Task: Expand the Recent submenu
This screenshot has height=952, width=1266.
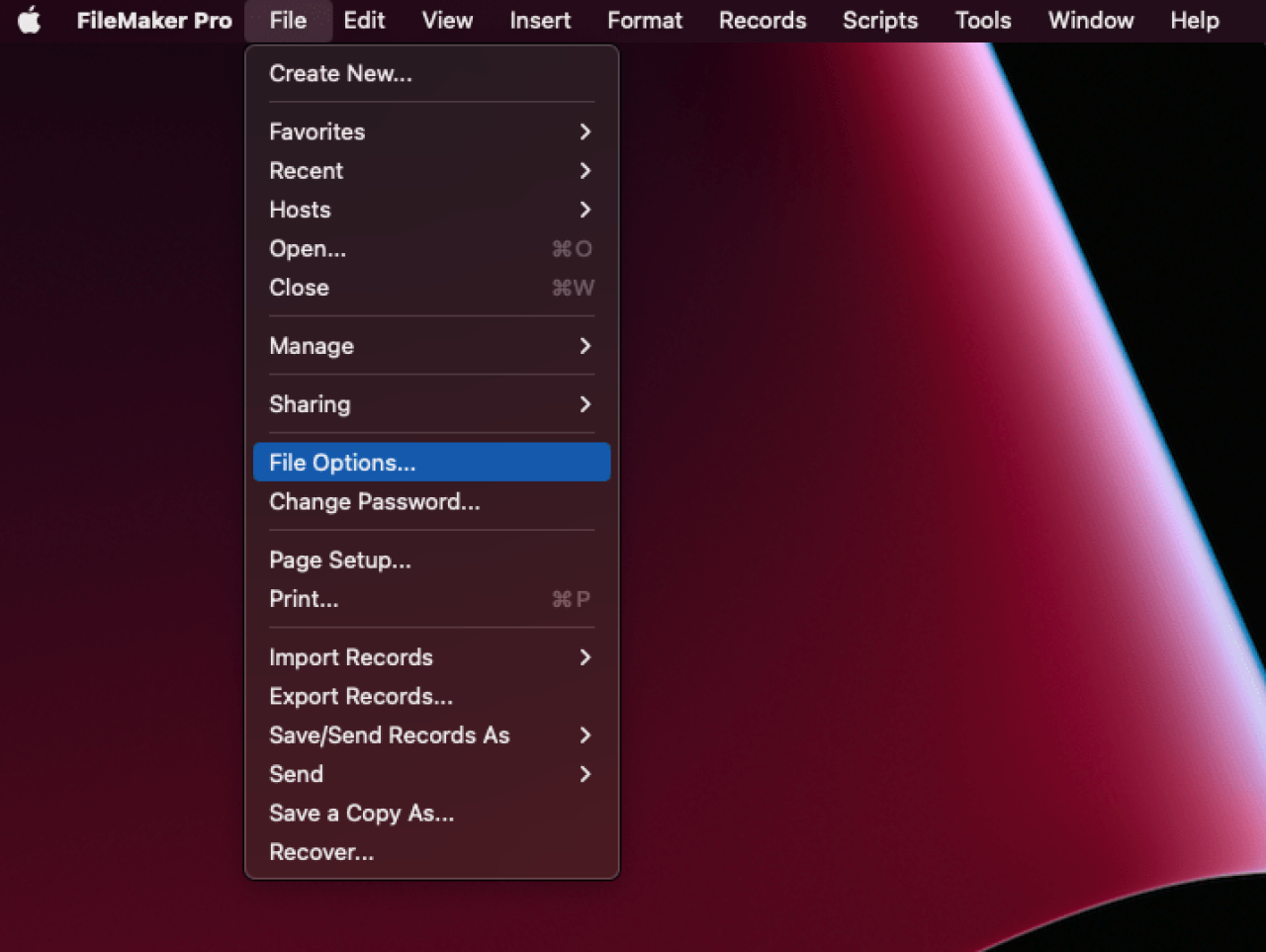Action: [431, 170]
